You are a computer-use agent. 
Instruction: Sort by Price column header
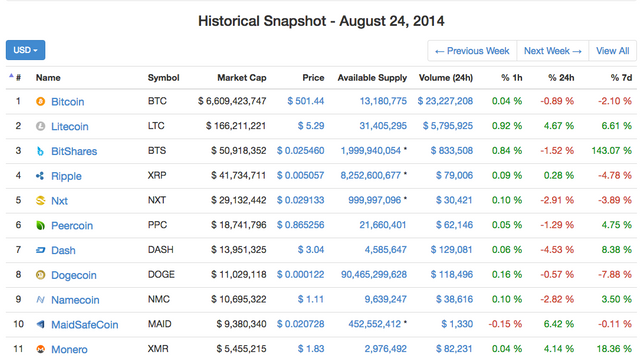(x=313, y=78)
